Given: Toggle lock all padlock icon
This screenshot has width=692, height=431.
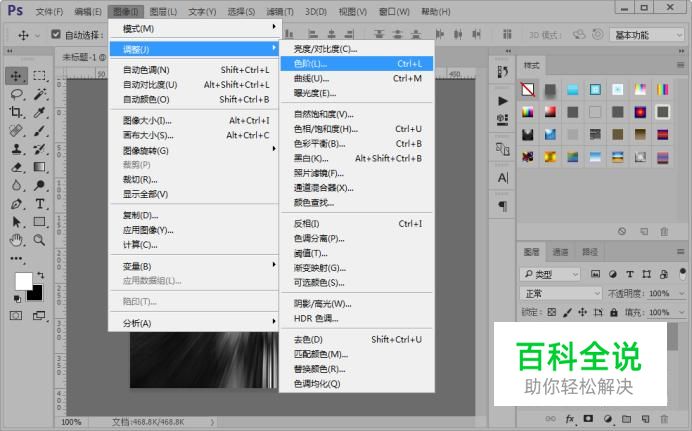Looking at the screenshot, I should [613, 312].
